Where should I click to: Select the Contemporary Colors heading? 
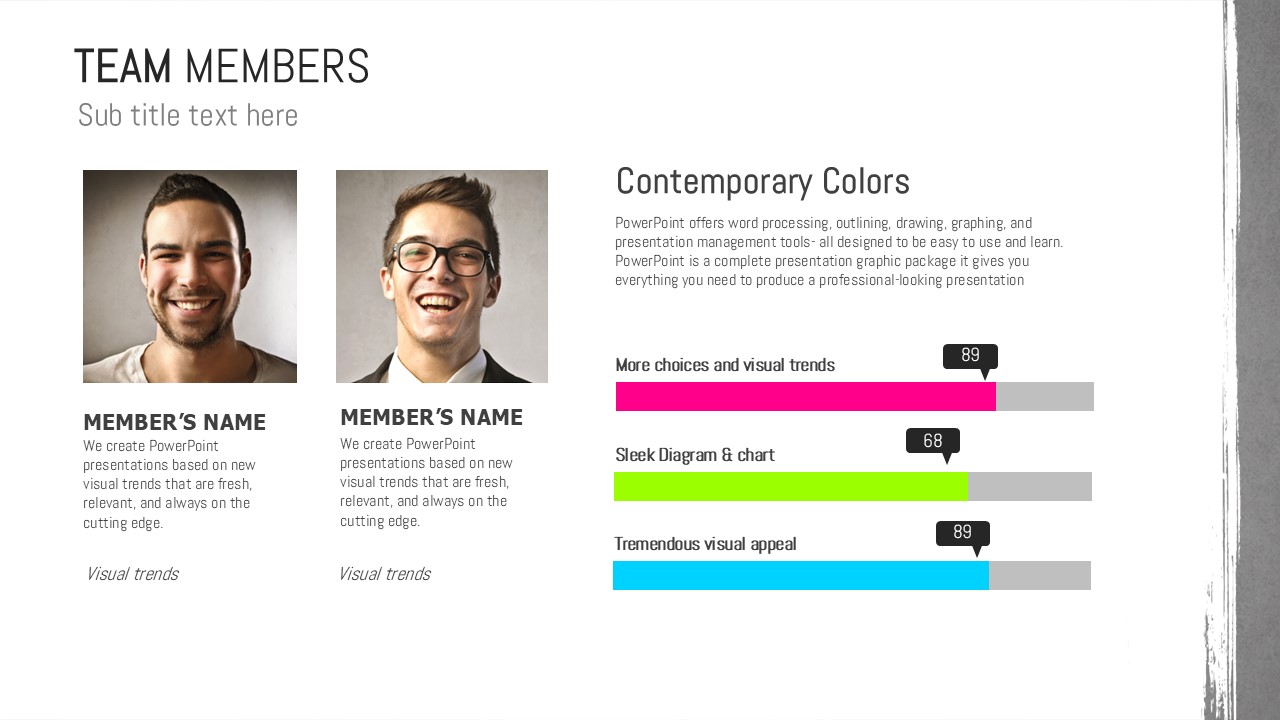763,182
